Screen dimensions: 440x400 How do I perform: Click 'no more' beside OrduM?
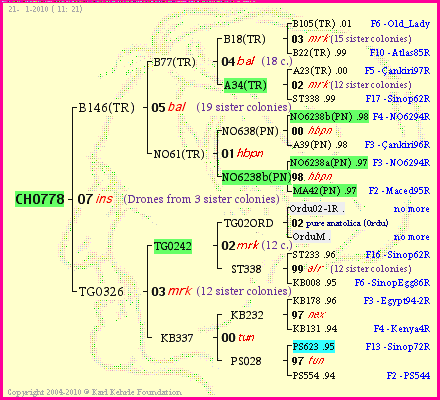tap(411, 237)
